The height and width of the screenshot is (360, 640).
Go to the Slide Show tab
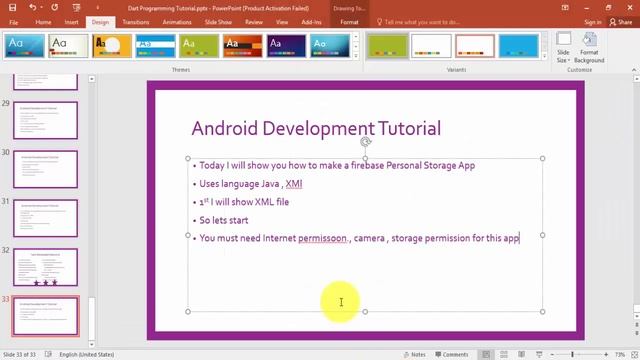(x=218, y=22)
